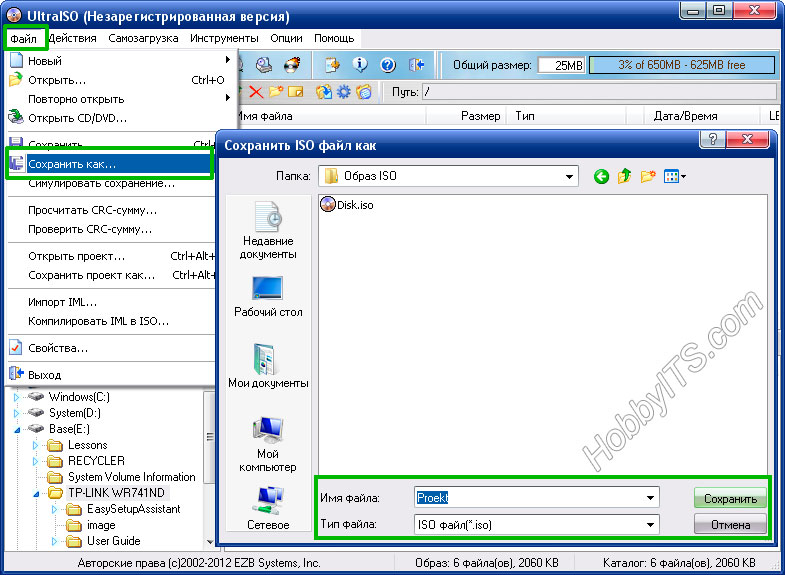Open the Помощь menu
This screenshot has height=575, width=785.
pos(334,38)
